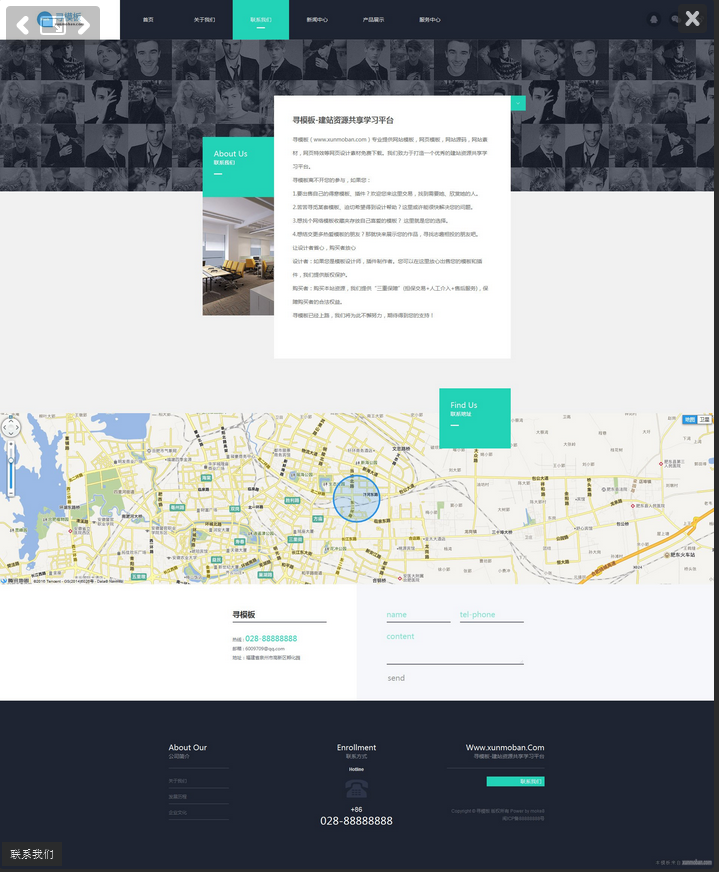Viewport: 719px width, 872px height.
Task: Click the footer telephone hotline icon
Action: [356, 789]
